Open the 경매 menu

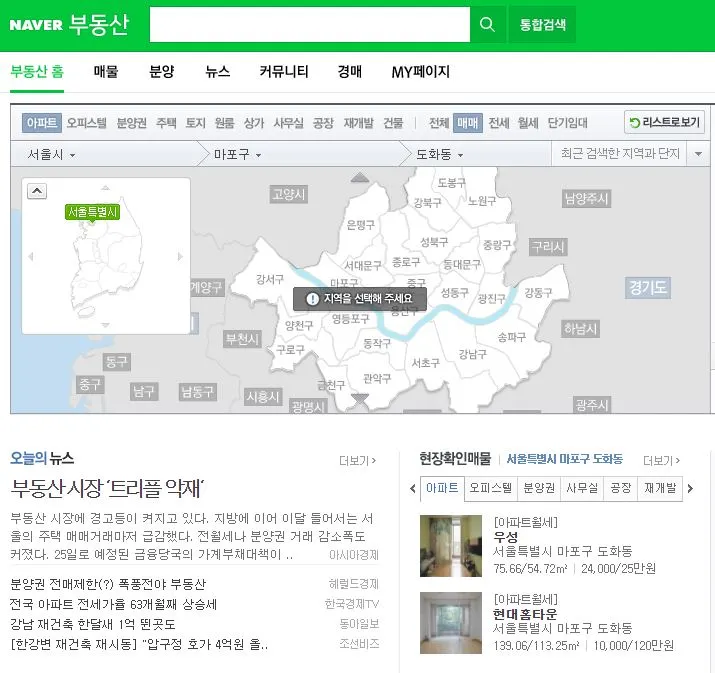(350, 72)
